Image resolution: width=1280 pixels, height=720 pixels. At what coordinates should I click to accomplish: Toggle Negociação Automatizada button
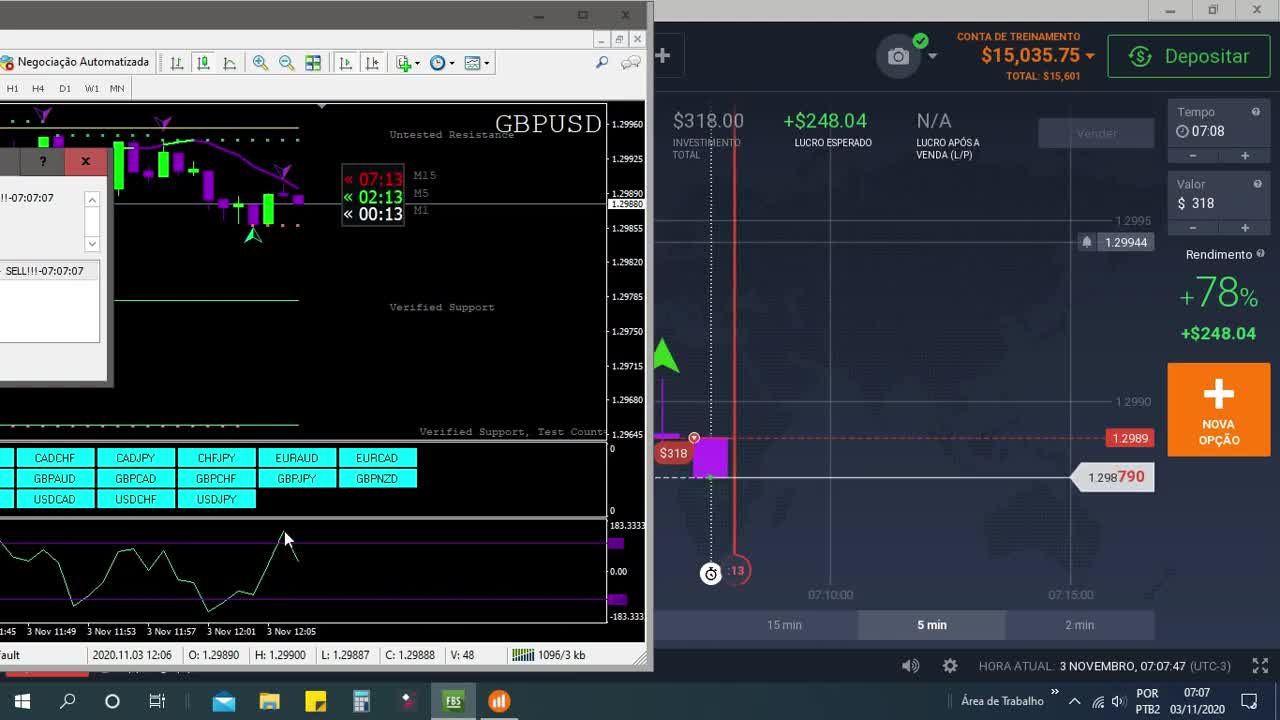pos(77,62)
